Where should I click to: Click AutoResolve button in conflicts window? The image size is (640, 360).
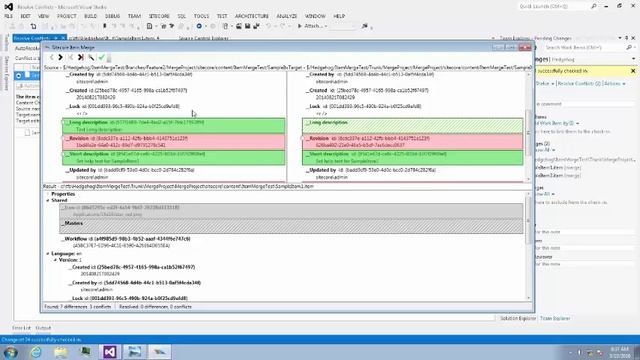[27, 49]
